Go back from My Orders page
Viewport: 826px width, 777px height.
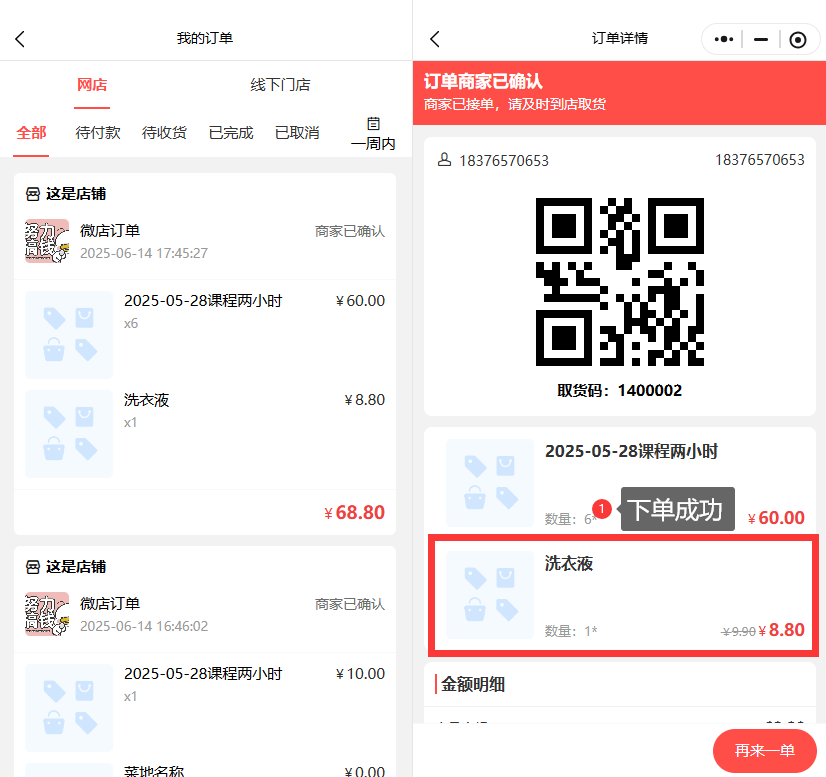tap(20, 39)
